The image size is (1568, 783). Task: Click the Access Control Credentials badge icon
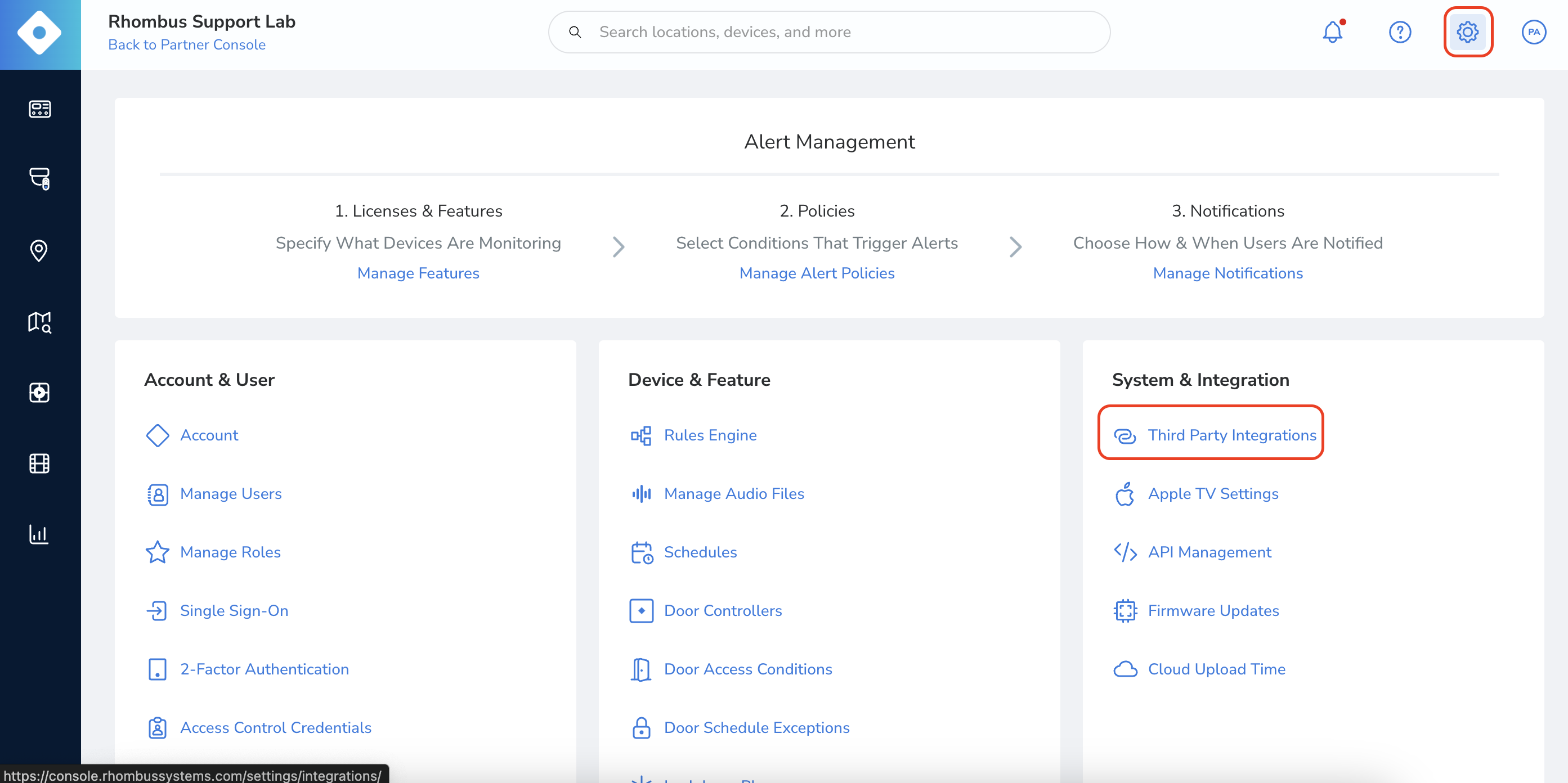point(158,728)
